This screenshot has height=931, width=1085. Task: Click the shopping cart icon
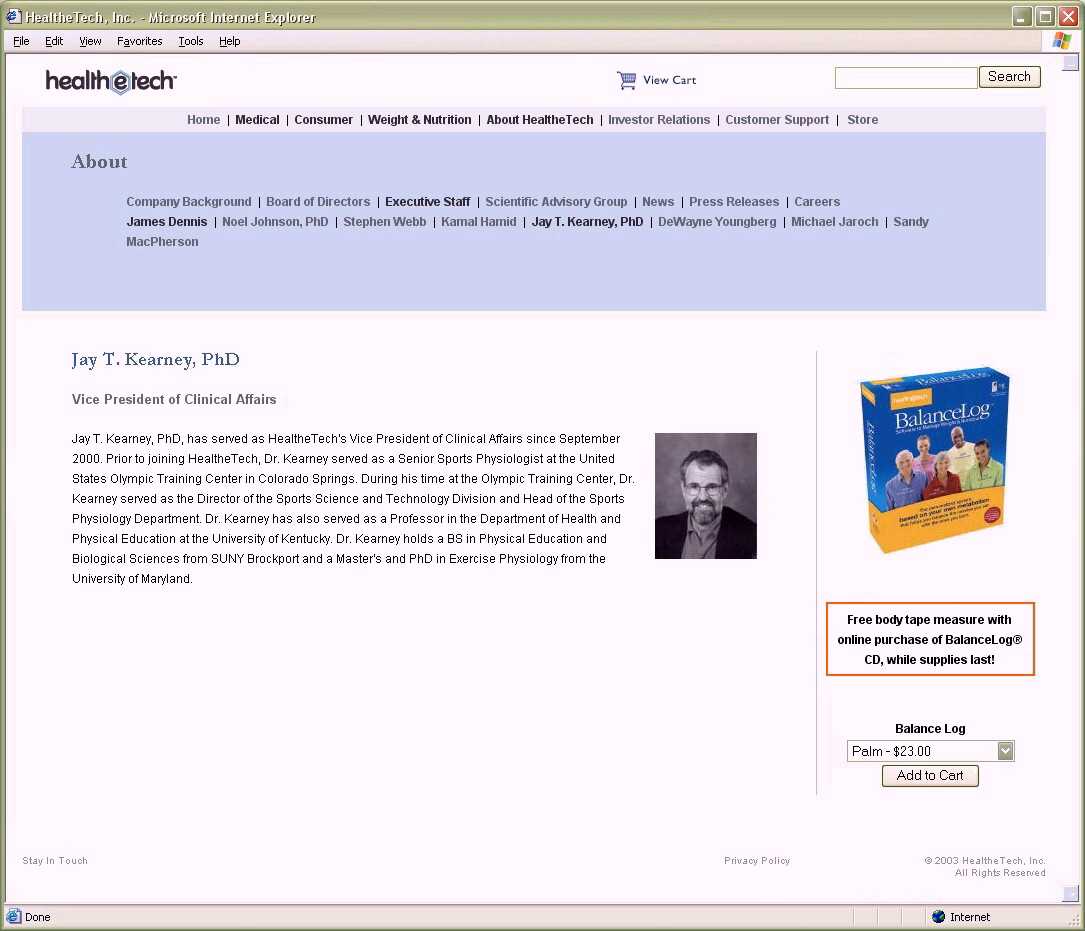tap(627, 80)
